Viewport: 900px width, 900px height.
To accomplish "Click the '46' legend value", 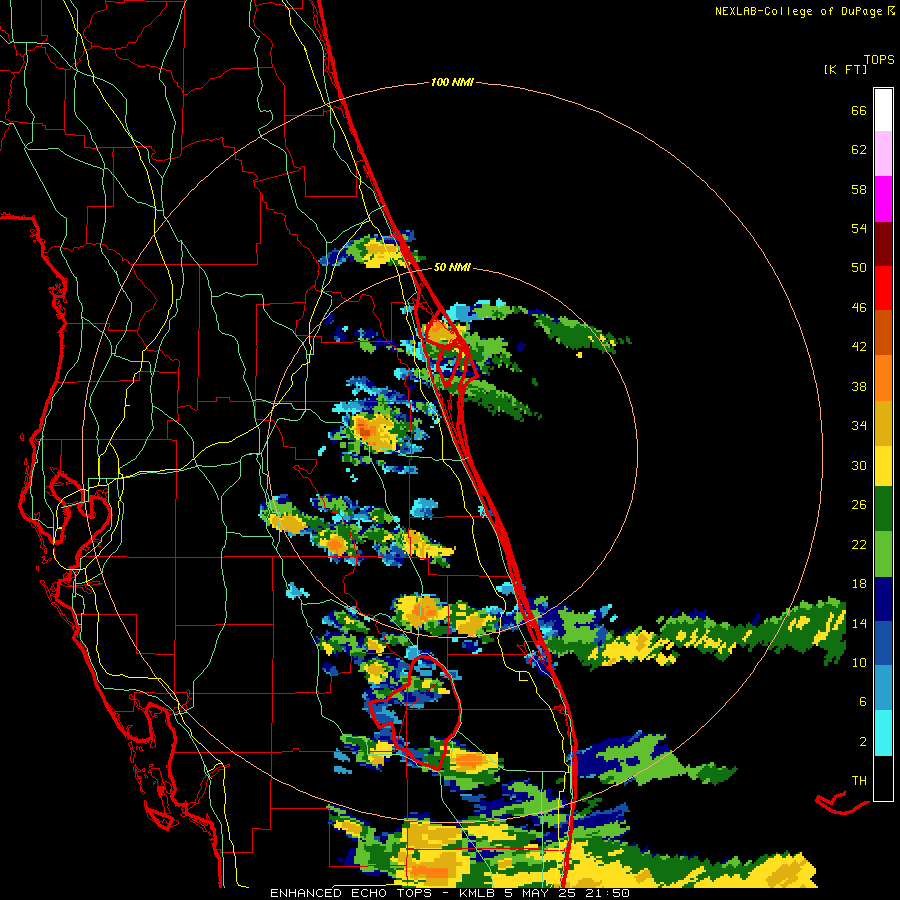I will pos(859,308).
